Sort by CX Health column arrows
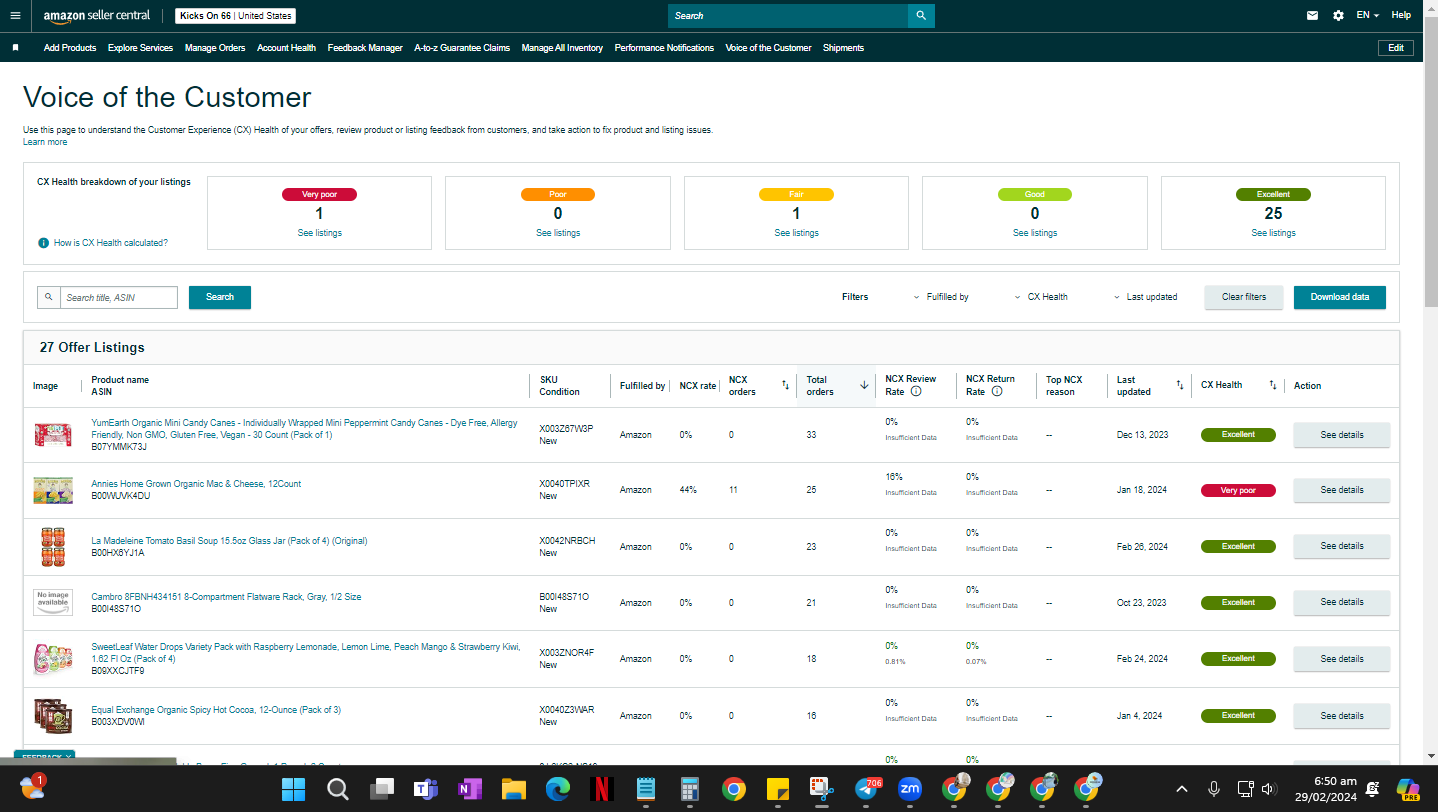1438x812 pixels. (1273, 385)
